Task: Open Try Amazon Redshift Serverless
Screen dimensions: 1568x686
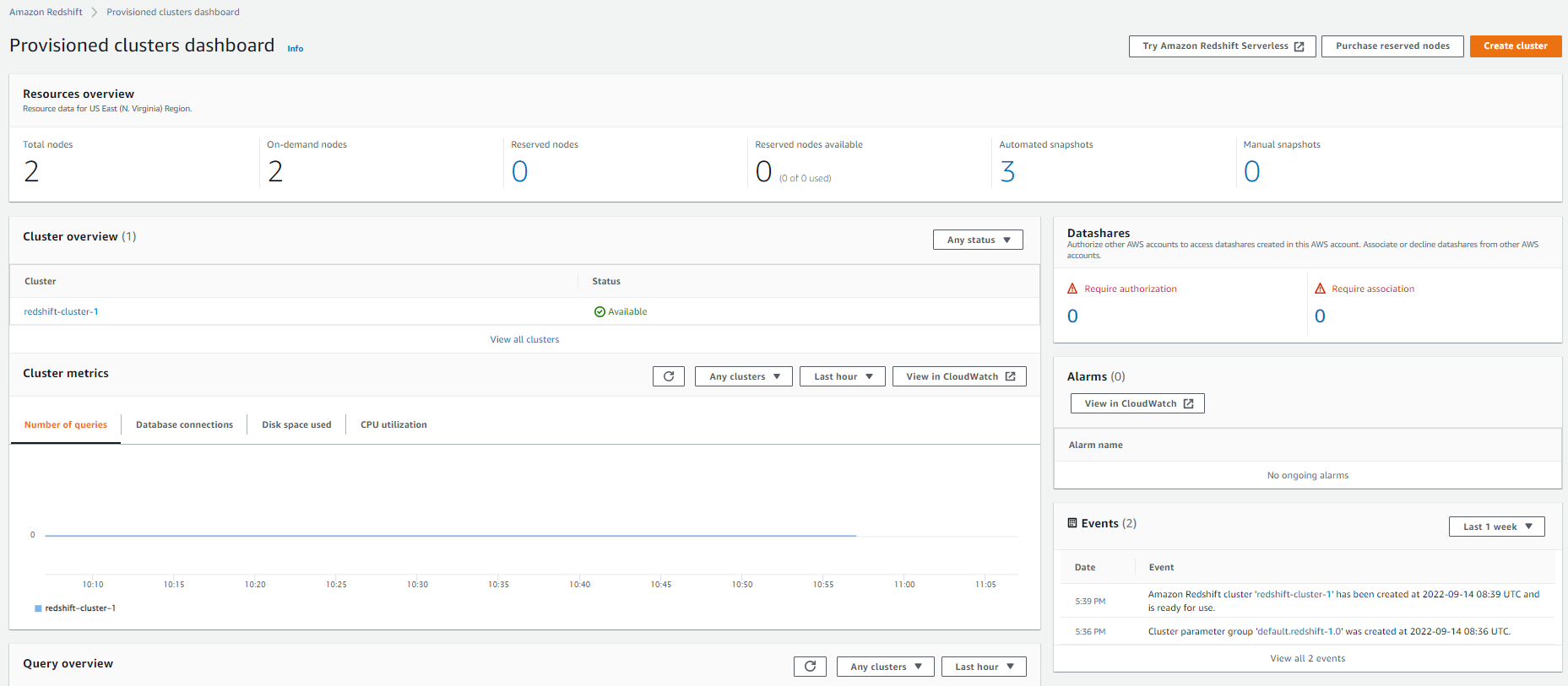Action: point(1223,46)
